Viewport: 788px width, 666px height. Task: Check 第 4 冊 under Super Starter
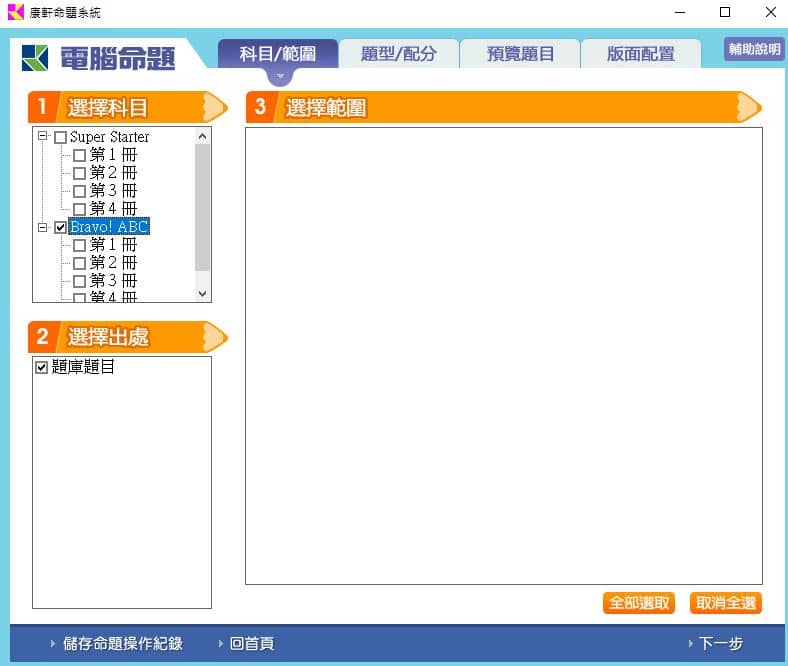click(x=79, y=209)
